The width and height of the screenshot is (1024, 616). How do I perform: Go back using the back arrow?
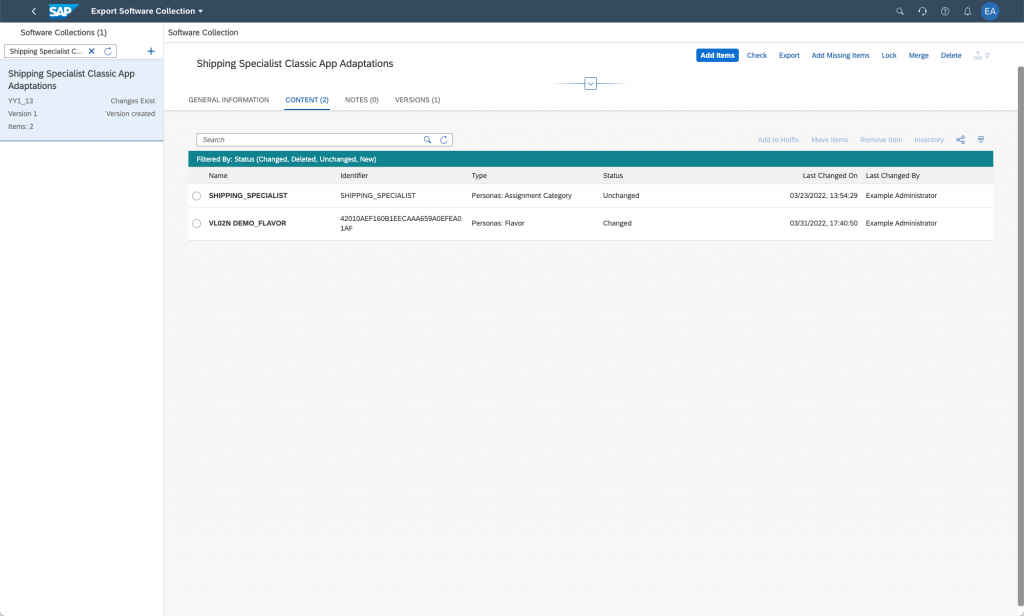coord(34,11)
